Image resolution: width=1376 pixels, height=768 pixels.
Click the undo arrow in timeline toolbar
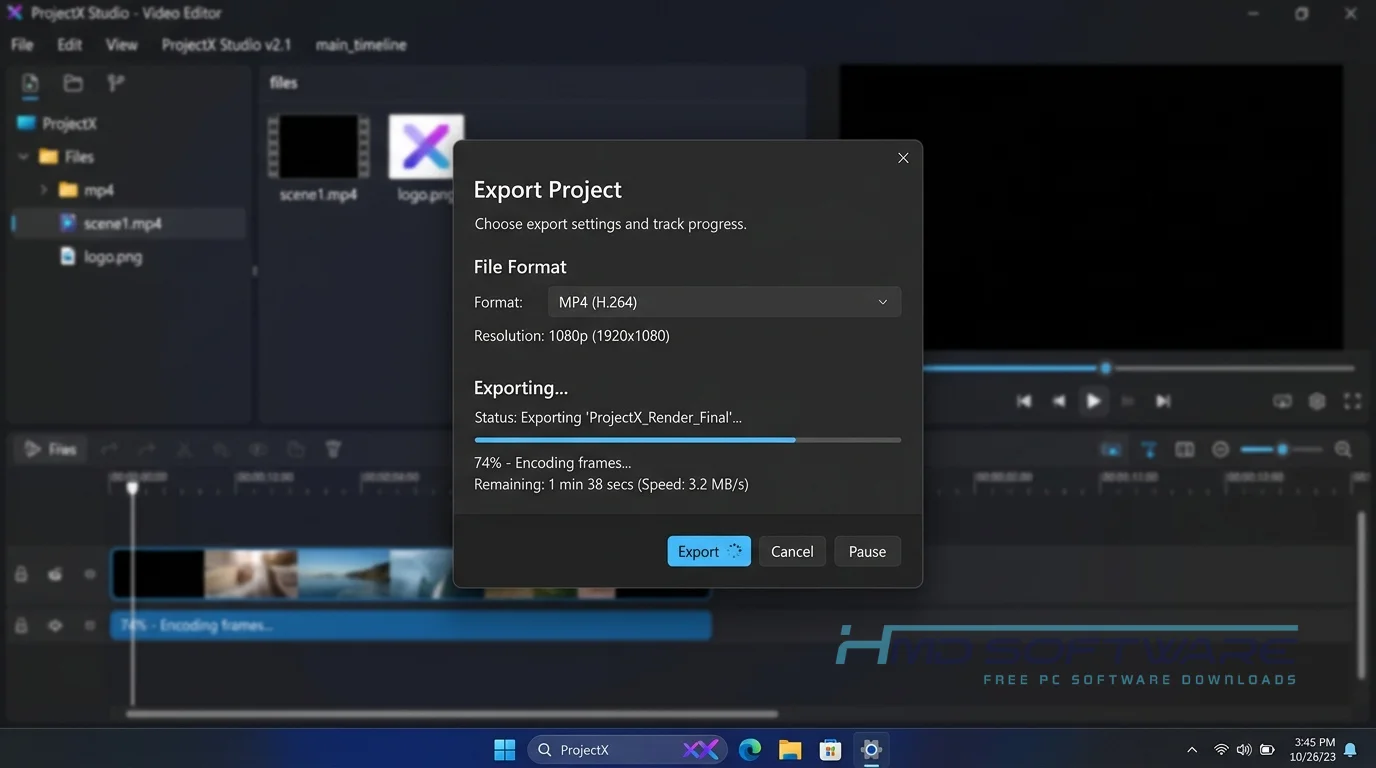[x=109, y=450]
